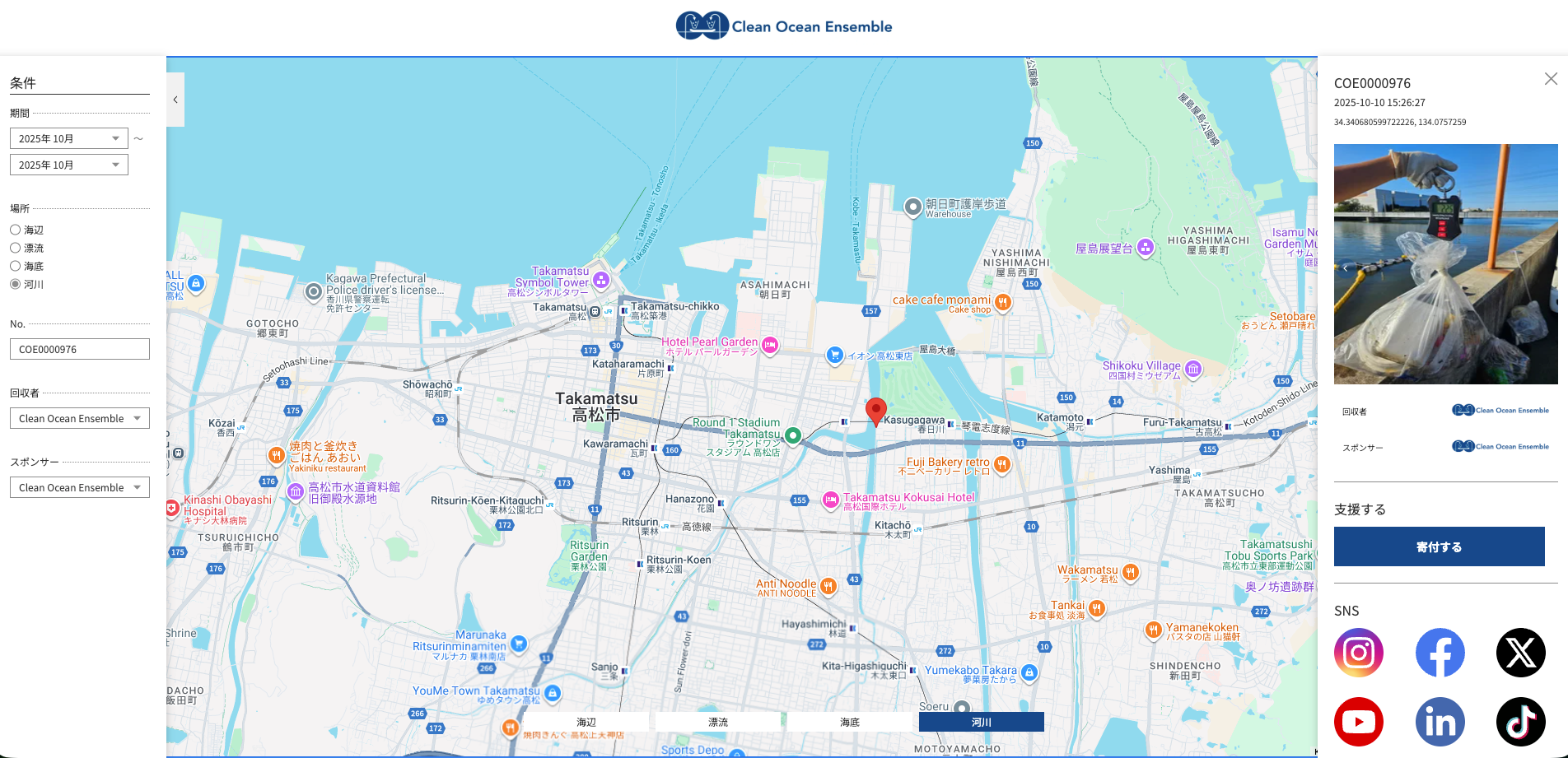Viewport: 1568px width, 758px height.
Task: Click the Kinashi Obayashi Hospital marker
Action: coord(171,508)
